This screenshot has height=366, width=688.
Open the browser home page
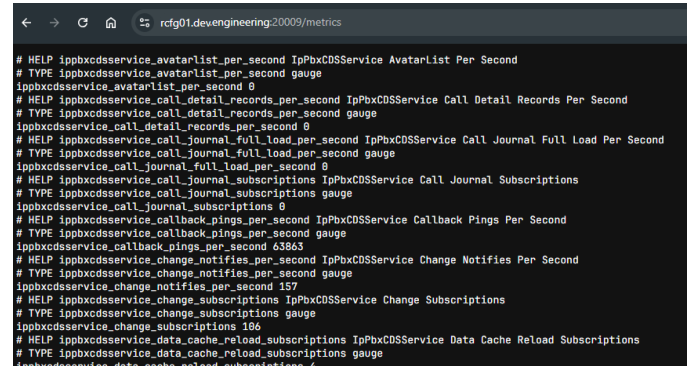click(111, 23)
